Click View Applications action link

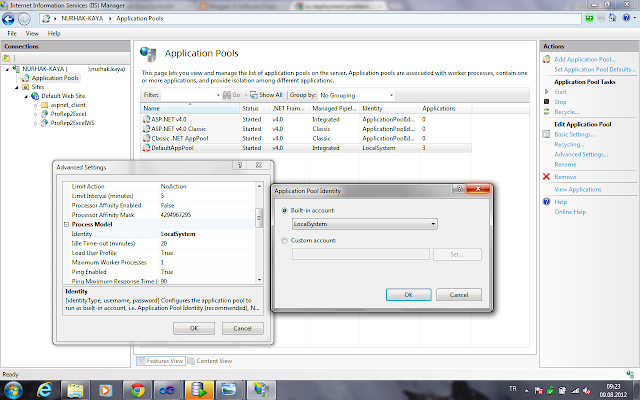tap(578, 189)
